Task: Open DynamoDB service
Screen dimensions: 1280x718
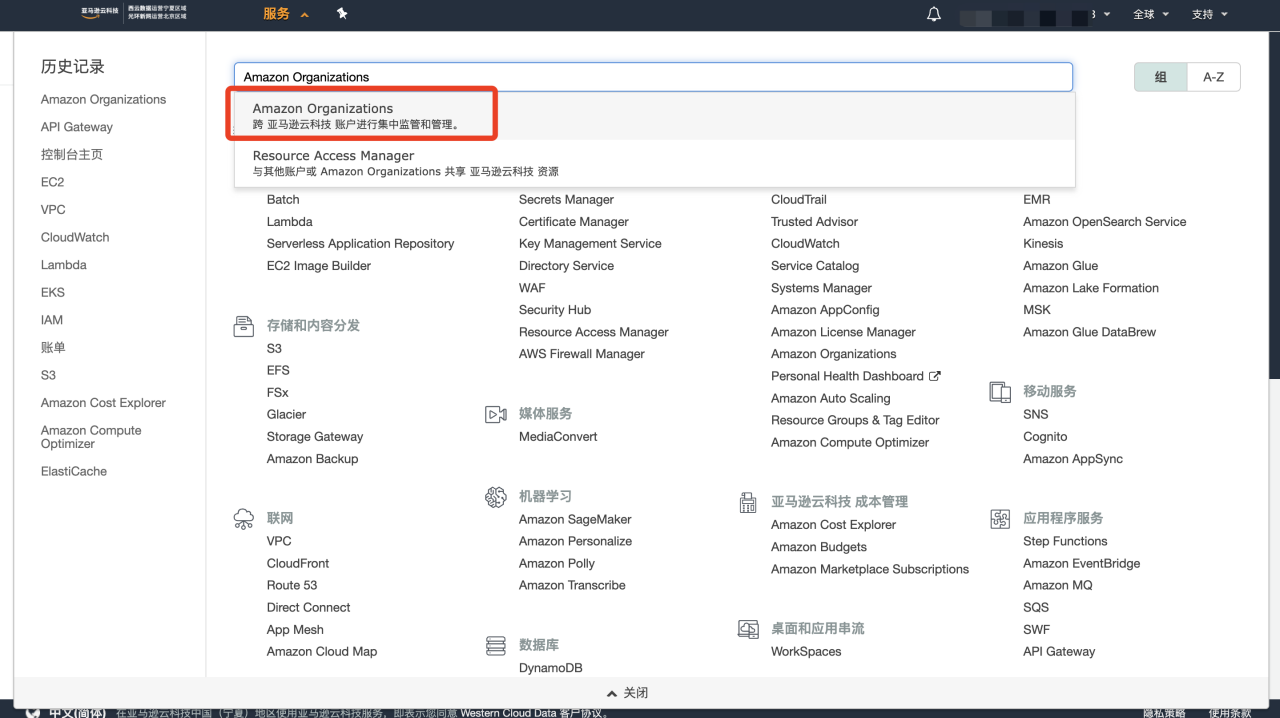Action: [x=550, y=668]
